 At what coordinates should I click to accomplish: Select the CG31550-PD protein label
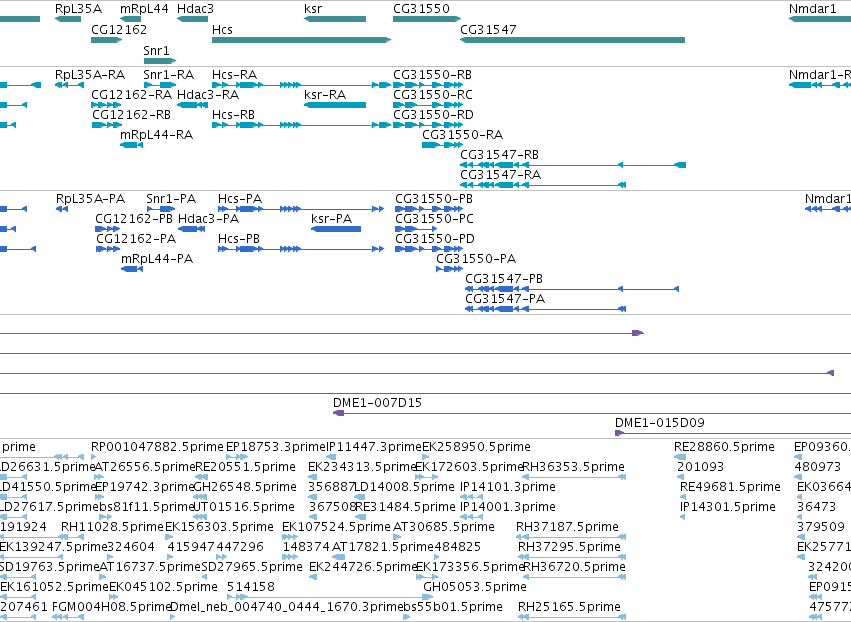point(435,239)
